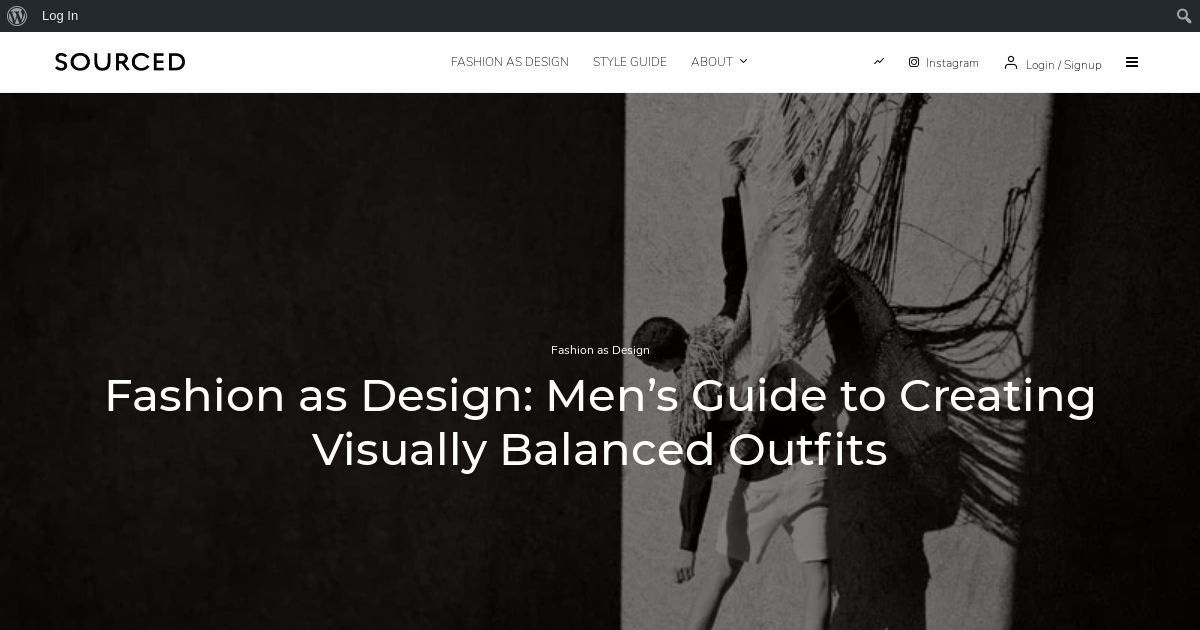The image size is (1200, 630).
Task: Expand the About dropdown chevron
Action: coord(743,62)
